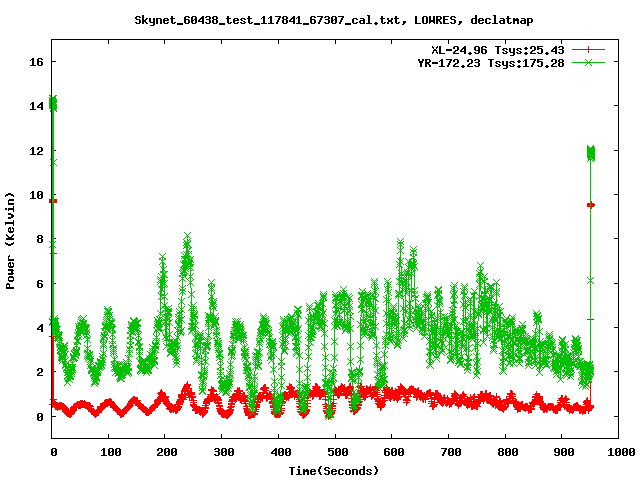Screen dimensions: 640x480
Task: Select the YR-172.23 Tsys:175.28 legend label
Action: point(491,63)
